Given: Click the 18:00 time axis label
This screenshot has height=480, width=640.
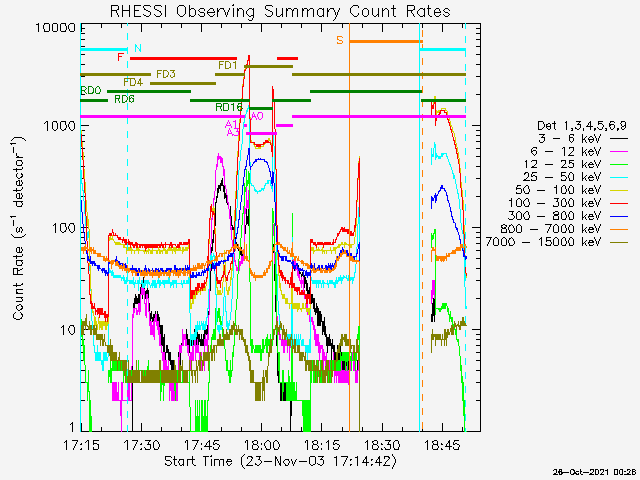Looking at the screenshot, I should pos(262,445).
